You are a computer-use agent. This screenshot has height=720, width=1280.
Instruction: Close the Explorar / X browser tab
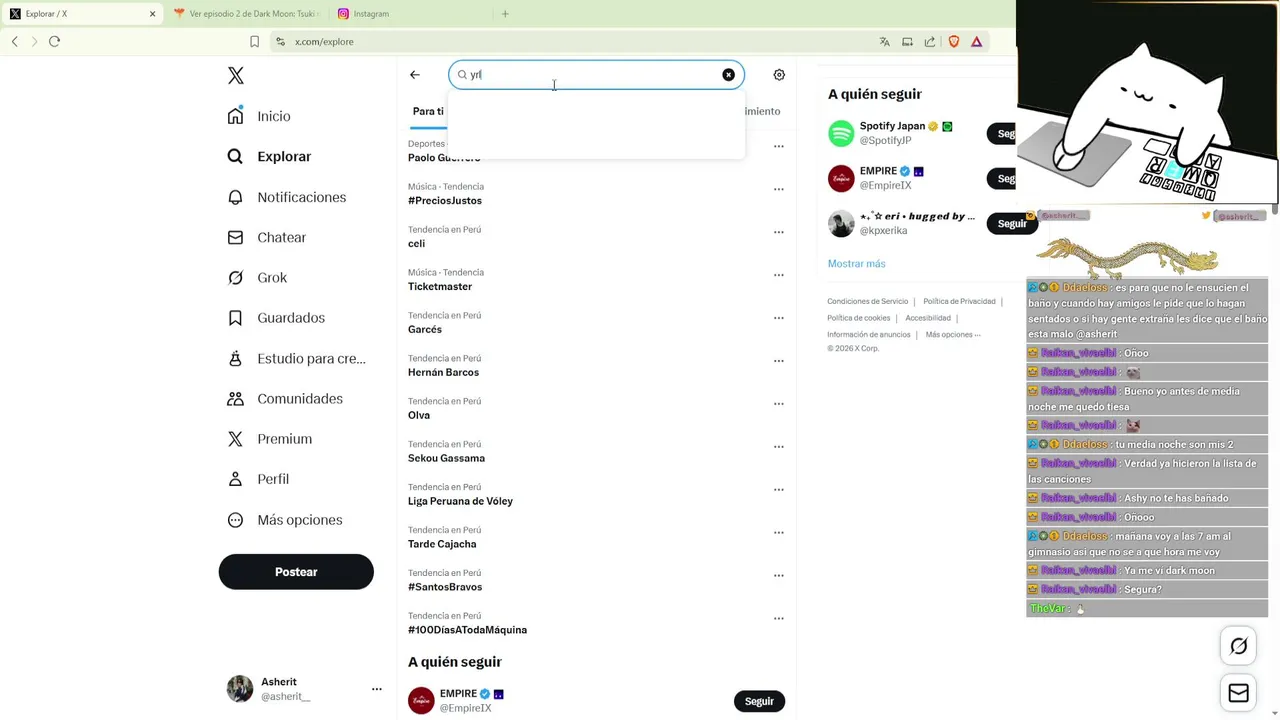coord(152,14)
